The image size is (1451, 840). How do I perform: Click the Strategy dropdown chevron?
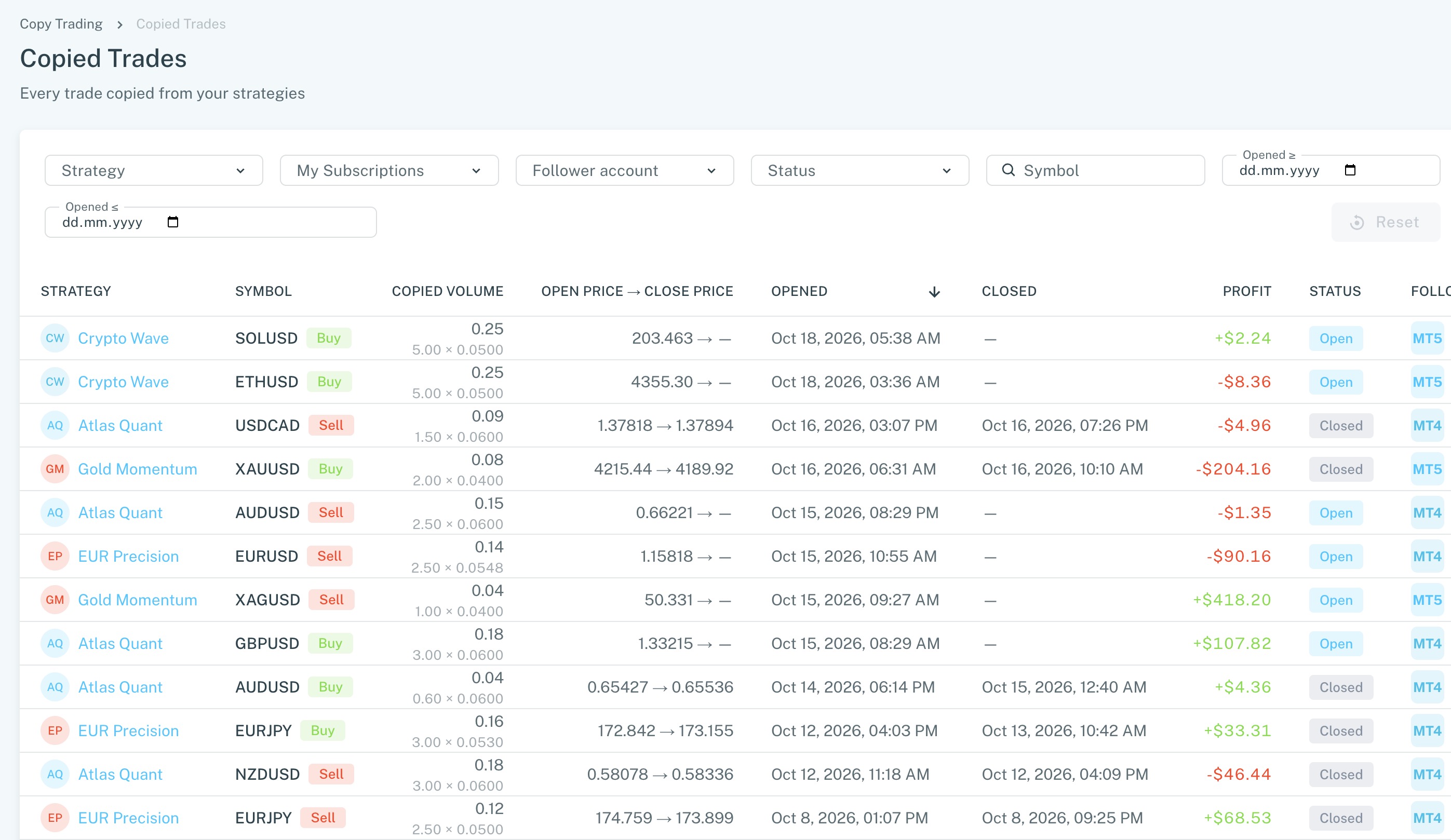[x=240, y=170]
